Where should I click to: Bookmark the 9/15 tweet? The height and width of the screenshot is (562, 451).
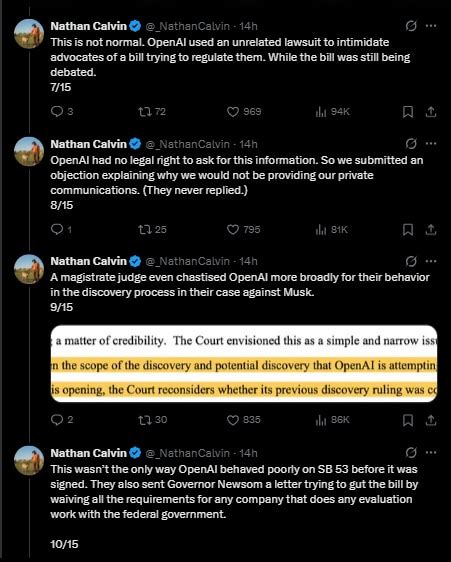pos(408,420)
